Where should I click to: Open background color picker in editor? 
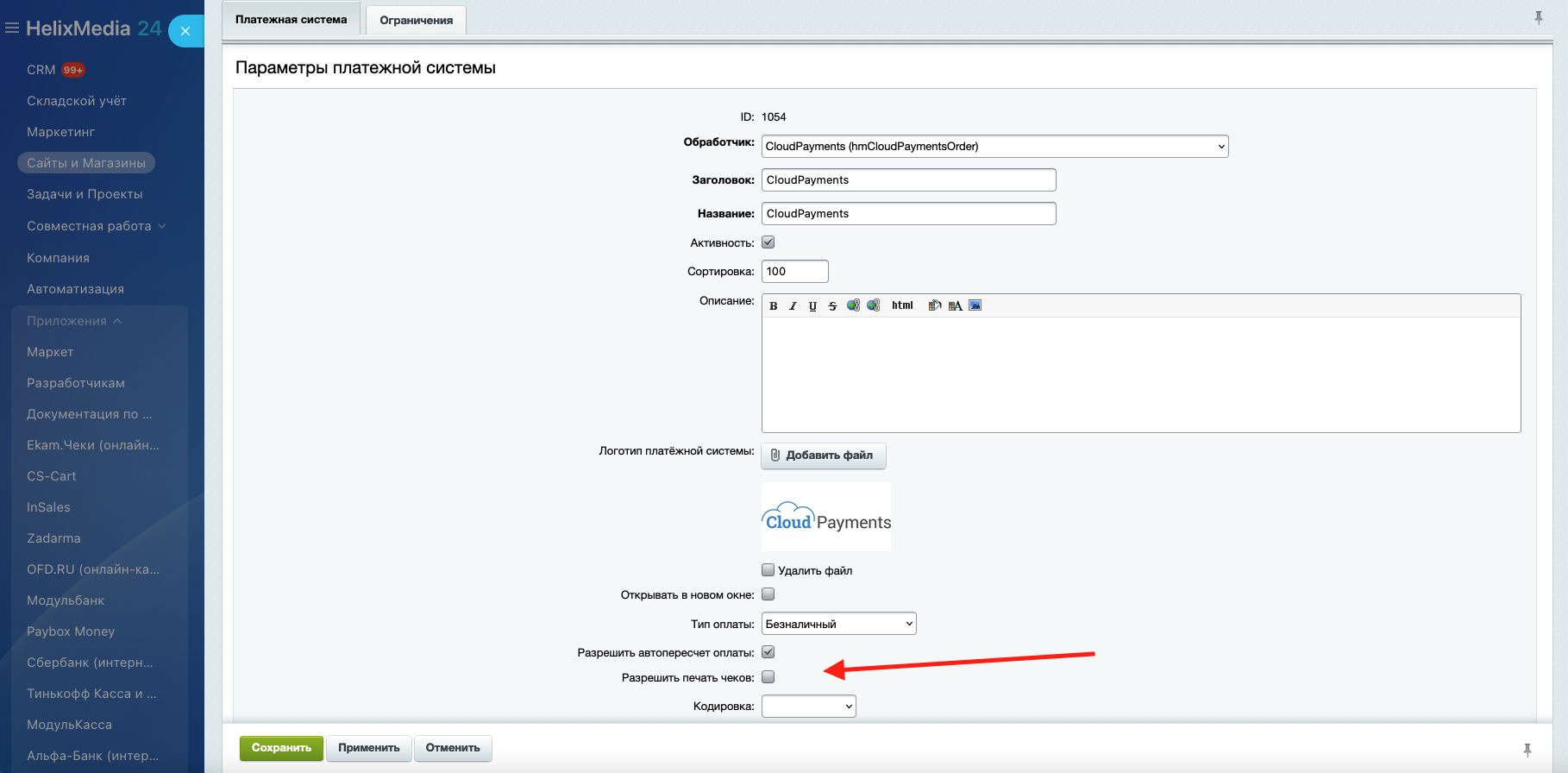[x=935, y=305]
